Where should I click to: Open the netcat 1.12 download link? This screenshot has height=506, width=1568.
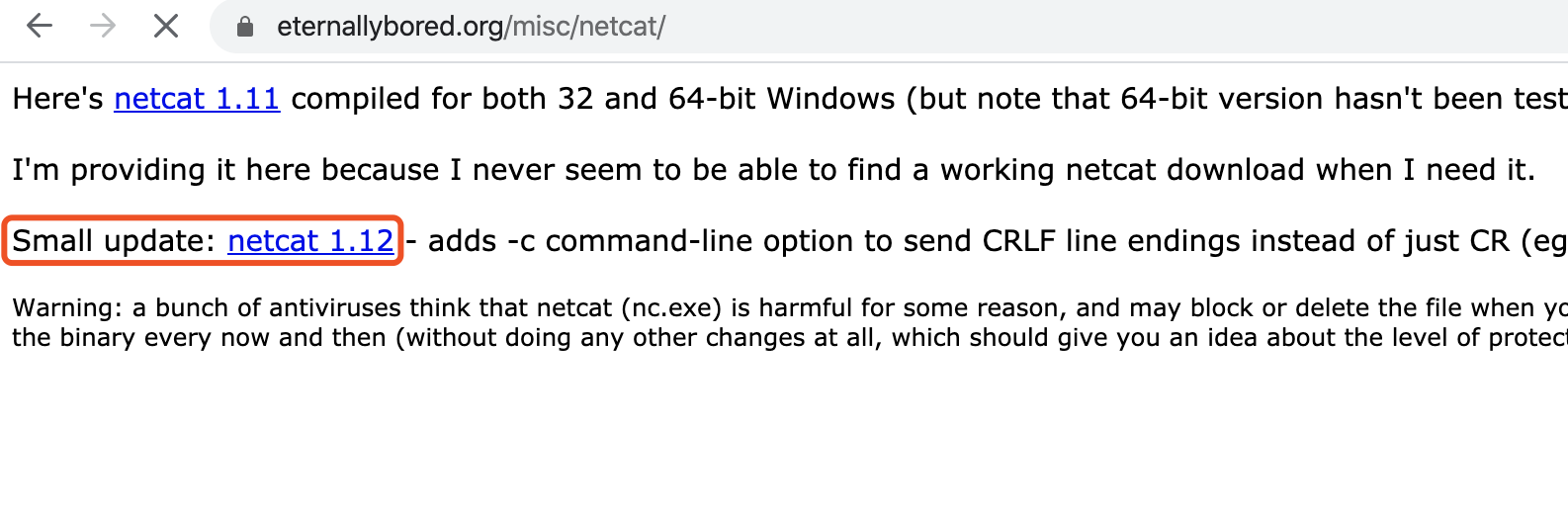[x=310, y=241]
